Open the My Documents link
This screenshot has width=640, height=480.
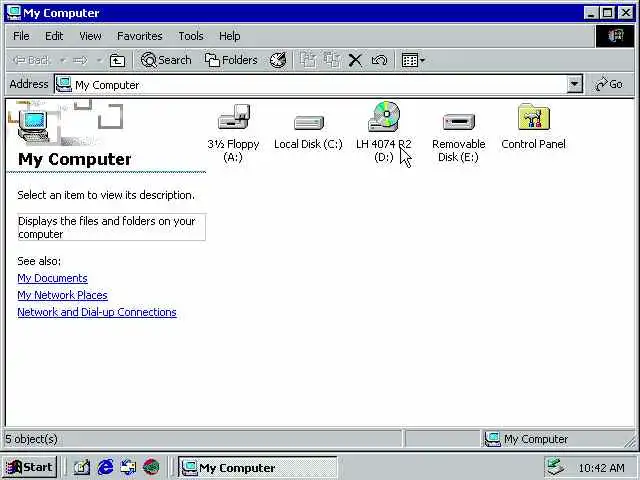52,278
